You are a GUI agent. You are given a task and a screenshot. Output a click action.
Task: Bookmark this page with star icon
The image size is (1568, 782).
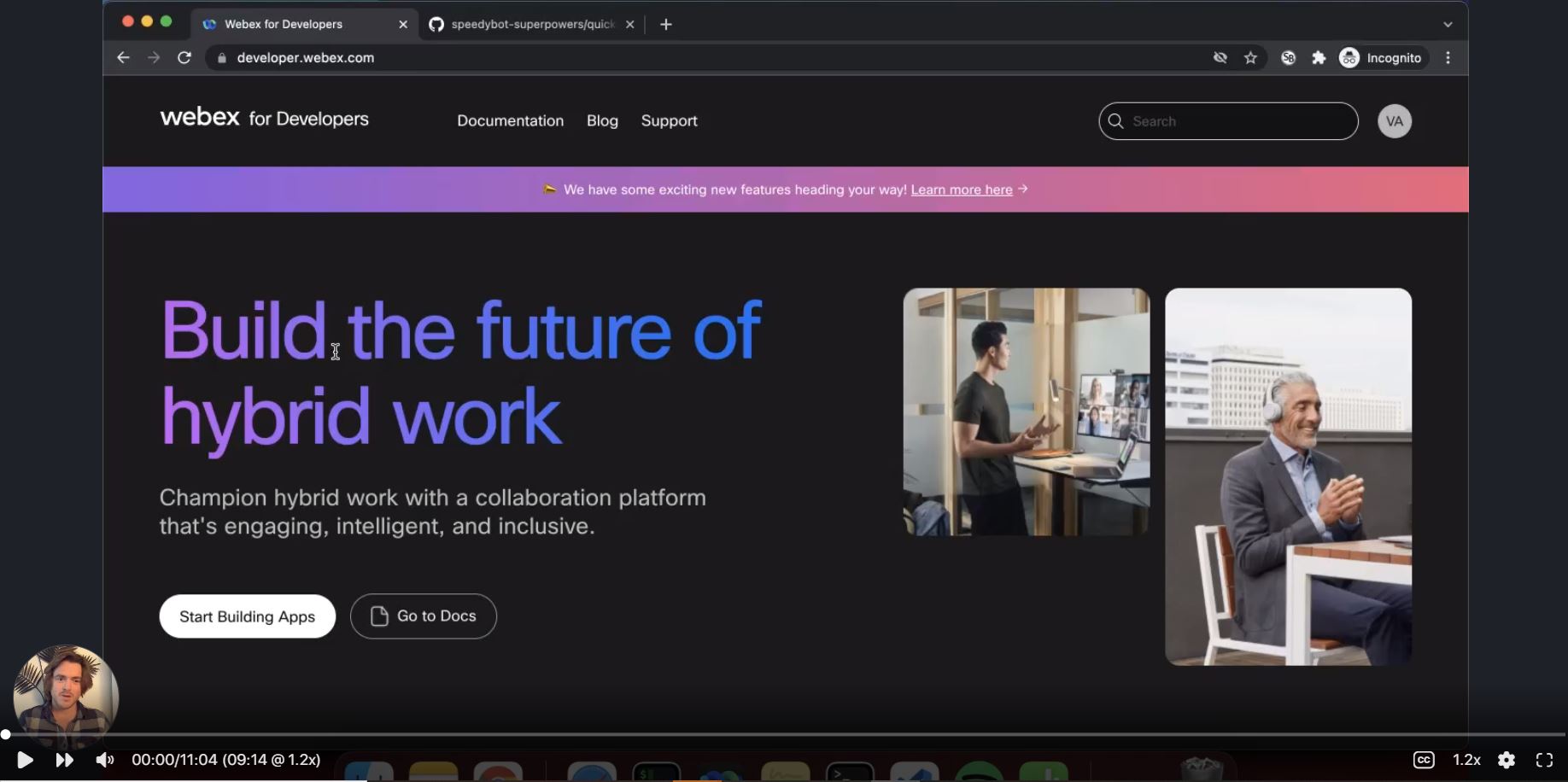point(1251,57)
